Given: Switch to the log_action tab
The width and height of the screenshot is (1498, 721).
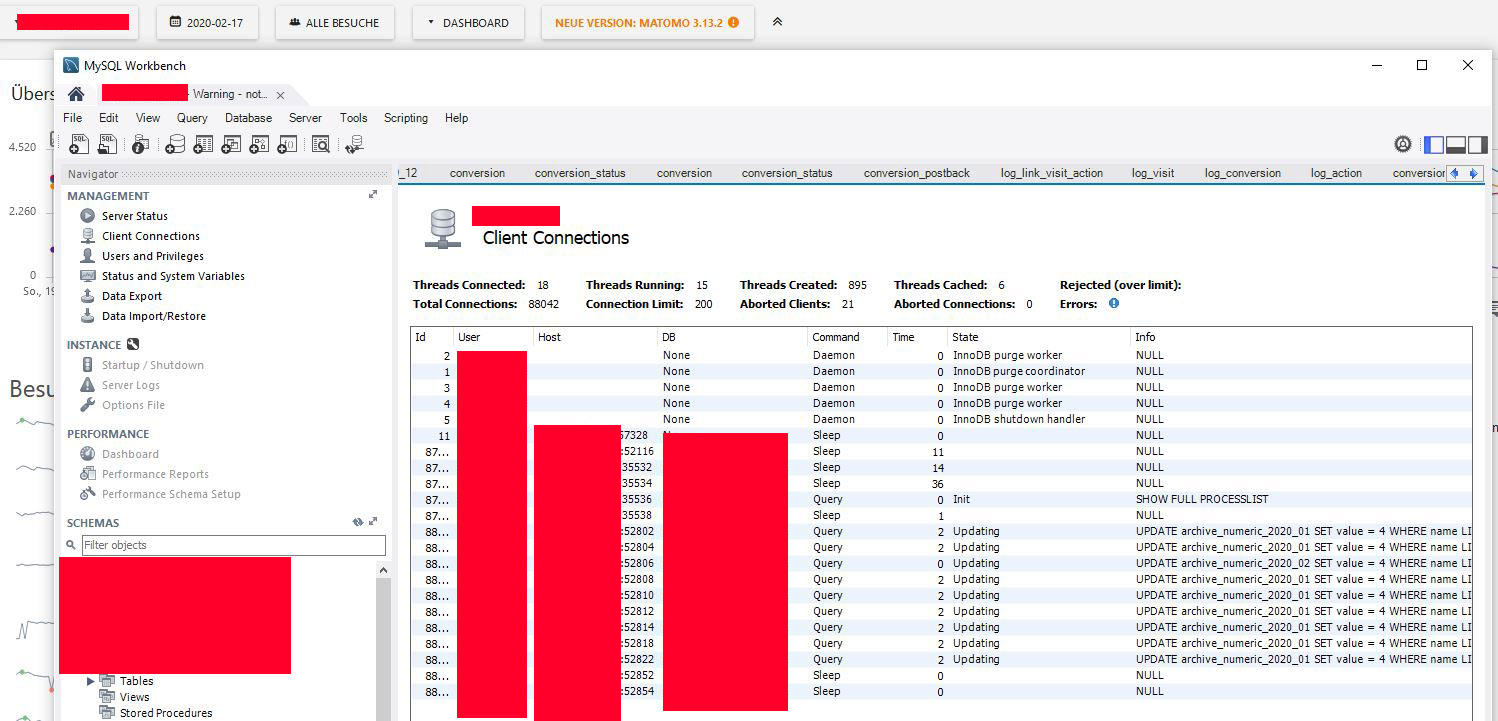Looking at the screenshot, I should (1336, 173).
